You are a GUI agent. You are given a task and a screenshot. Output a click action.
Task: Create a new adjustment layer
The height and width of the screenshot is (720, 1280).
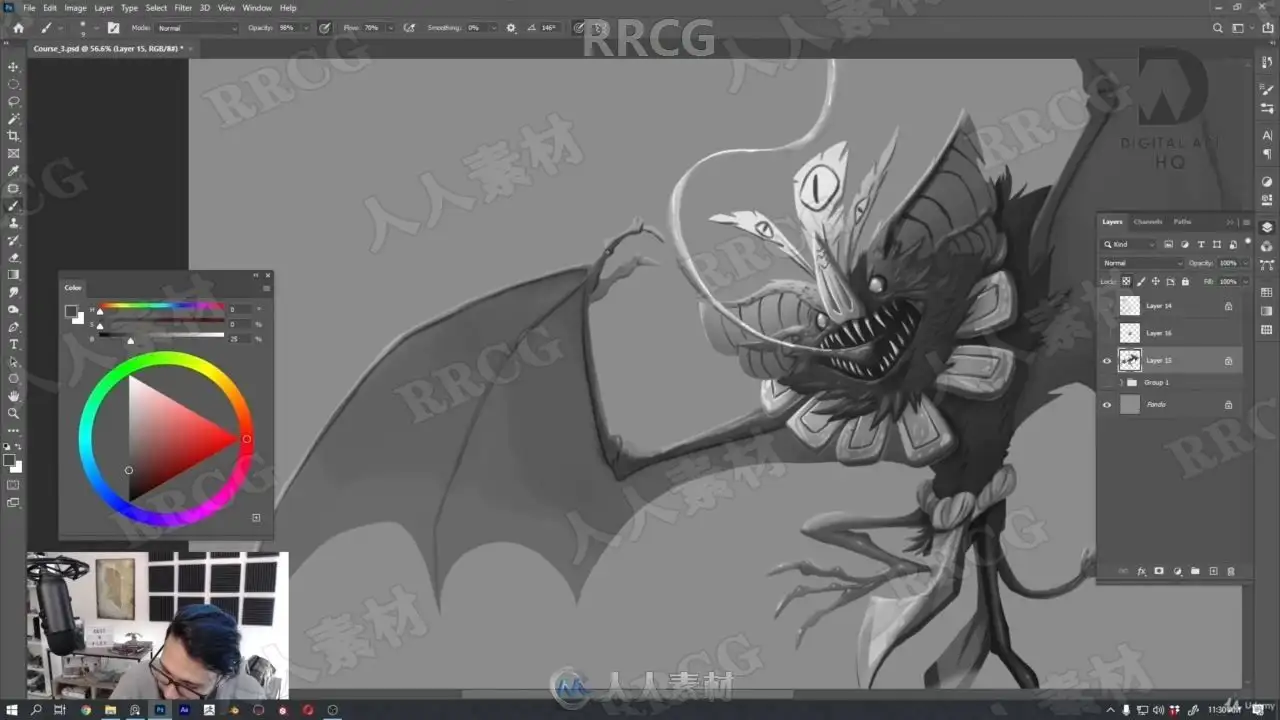coord(1177,571)
